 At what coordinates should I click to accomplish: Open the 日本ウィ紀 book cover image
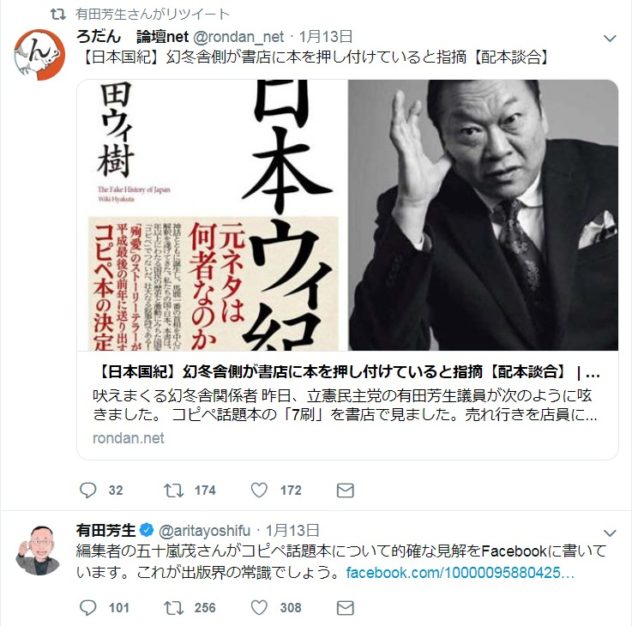[x=212, y=215]
